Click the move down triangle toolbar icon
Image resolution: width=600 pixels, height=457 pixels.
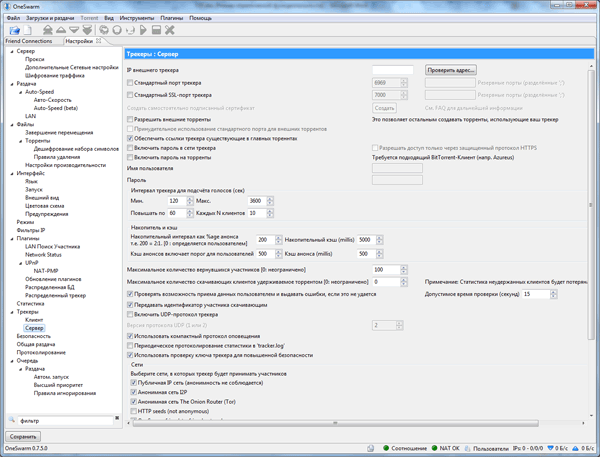[x=74, y=30]
